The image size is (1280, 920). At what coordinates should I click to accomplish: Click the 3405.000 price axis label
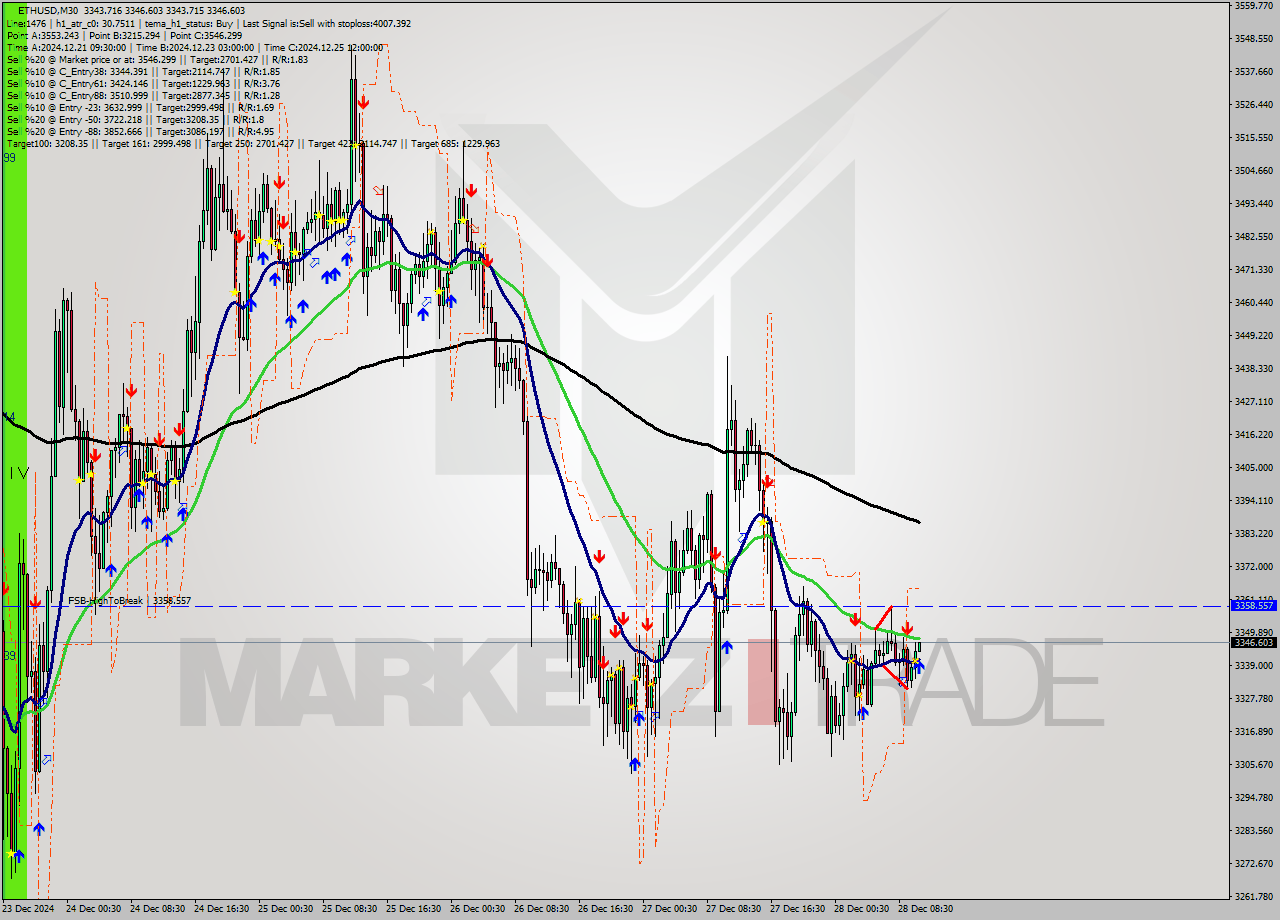1253,467
